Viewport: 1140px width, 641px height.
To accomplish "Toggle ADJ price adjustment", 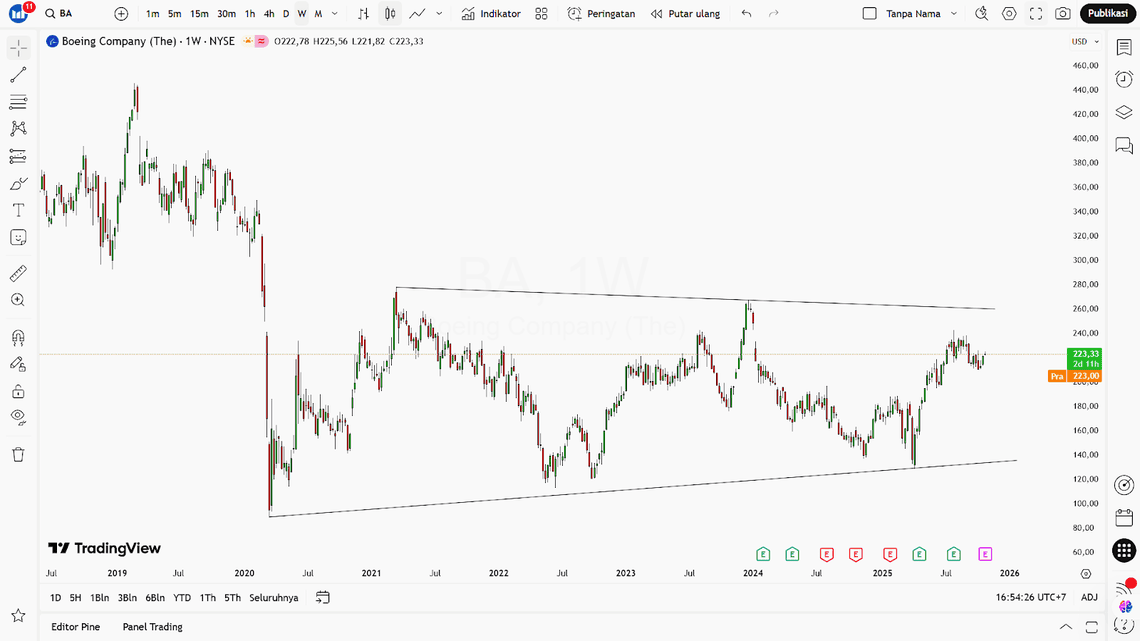I will click(1089, 597).
